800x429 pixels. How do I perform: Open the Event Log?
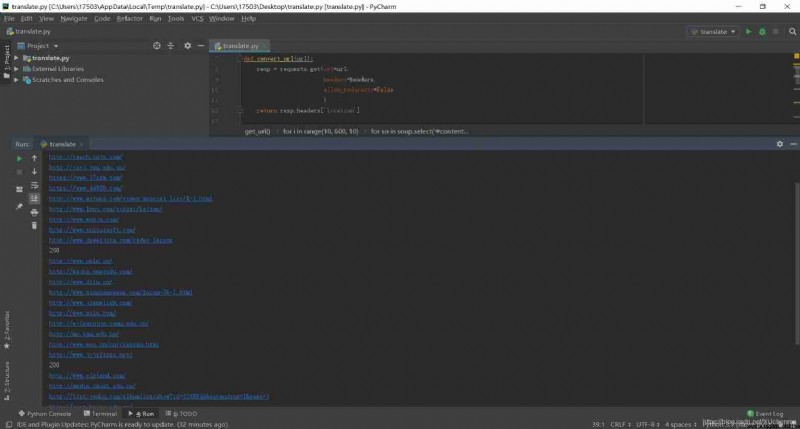pos(765,414)
